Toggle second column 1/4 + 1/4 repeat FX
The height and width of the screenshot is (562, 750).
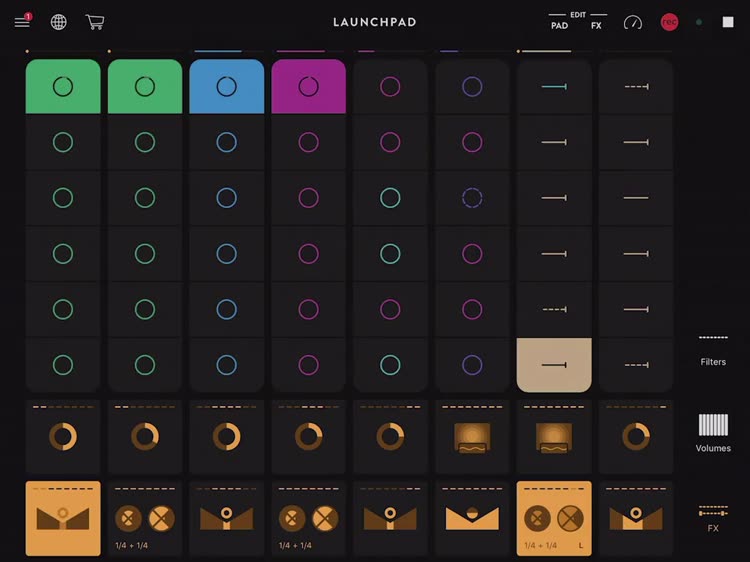(x=145, y=518)
